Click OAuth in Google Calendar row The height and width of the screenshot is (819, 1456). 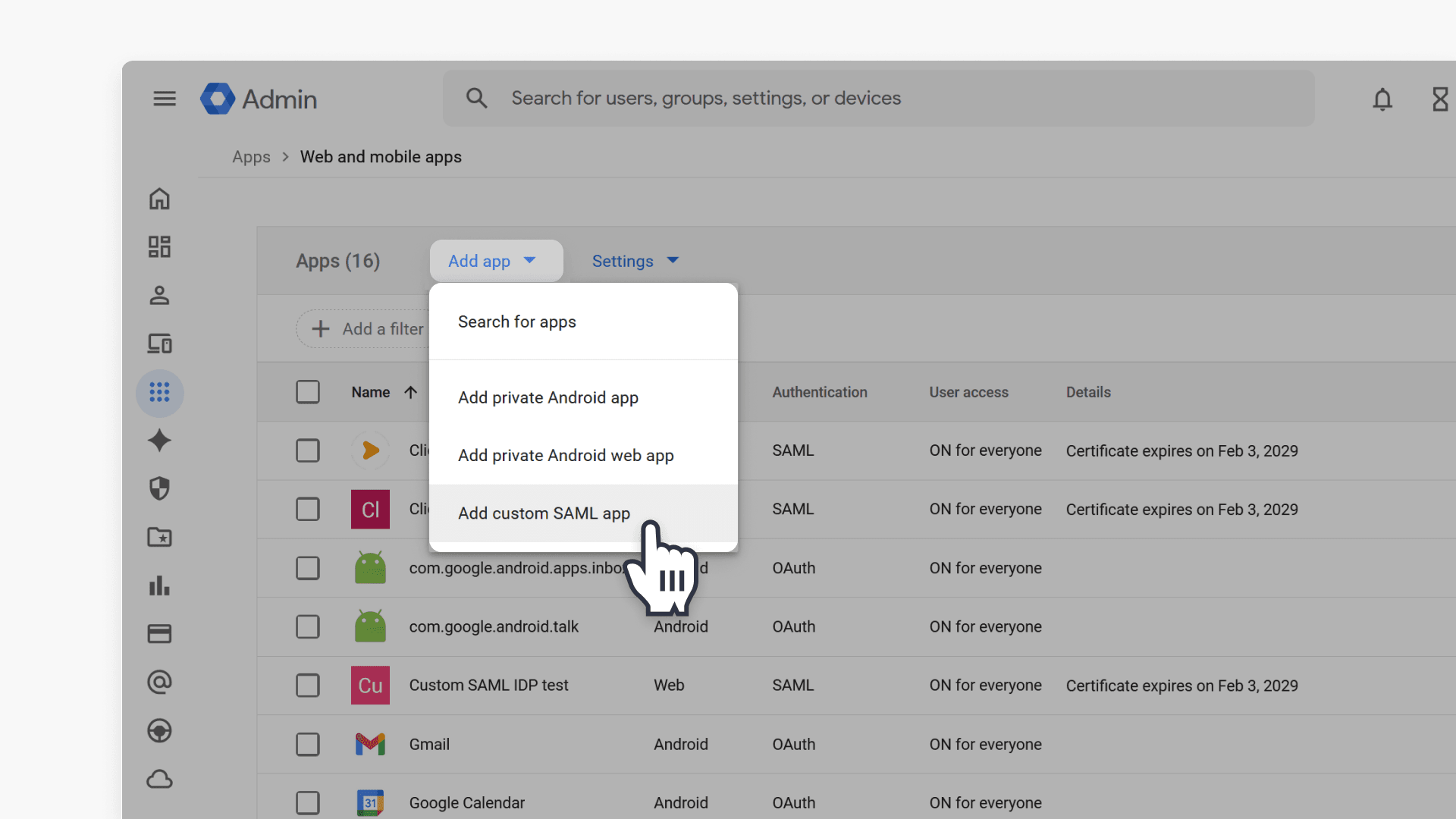tap(794, 802)
